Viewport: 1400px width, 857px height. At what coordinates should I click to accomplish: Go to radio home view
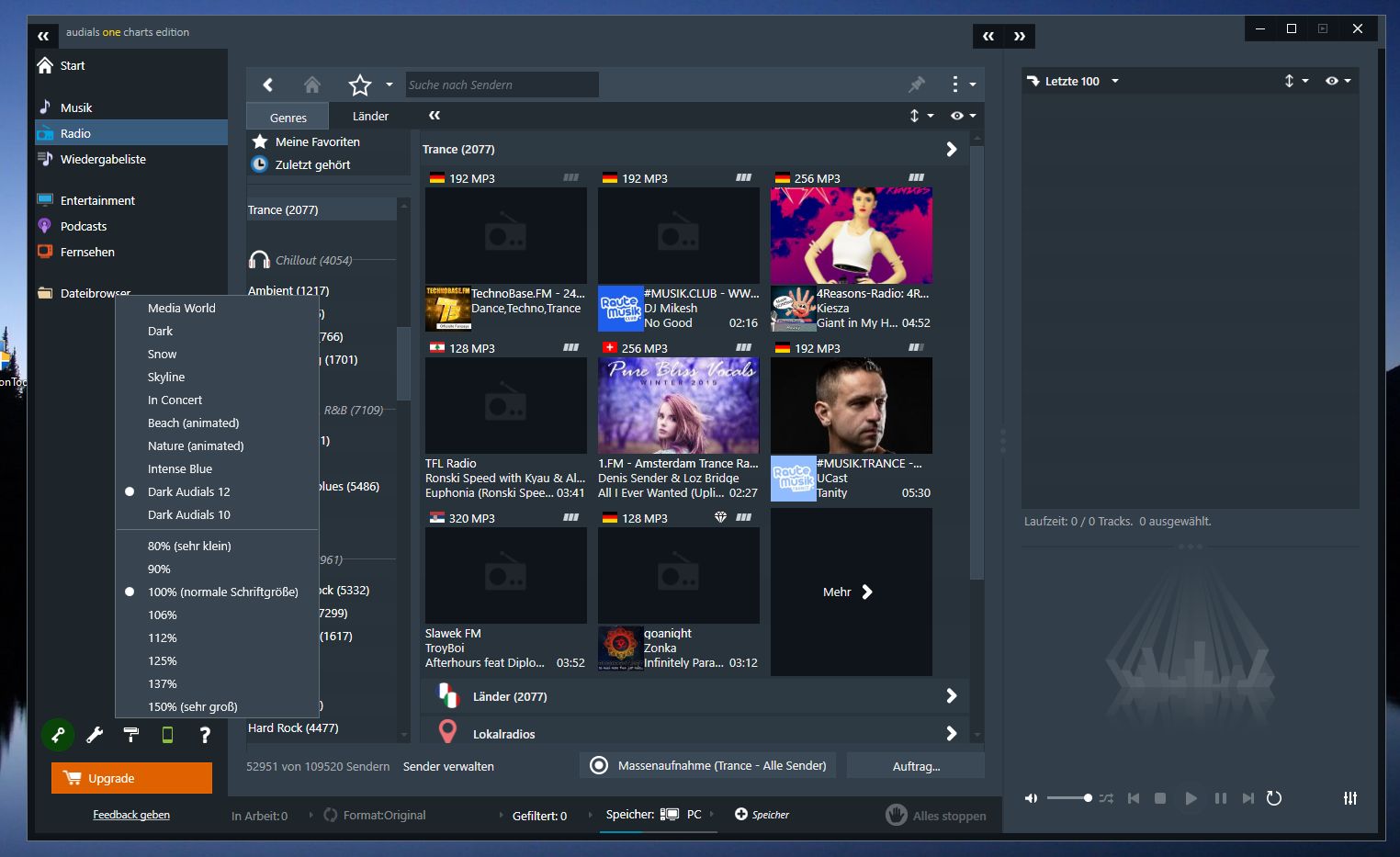coord(312,85)
